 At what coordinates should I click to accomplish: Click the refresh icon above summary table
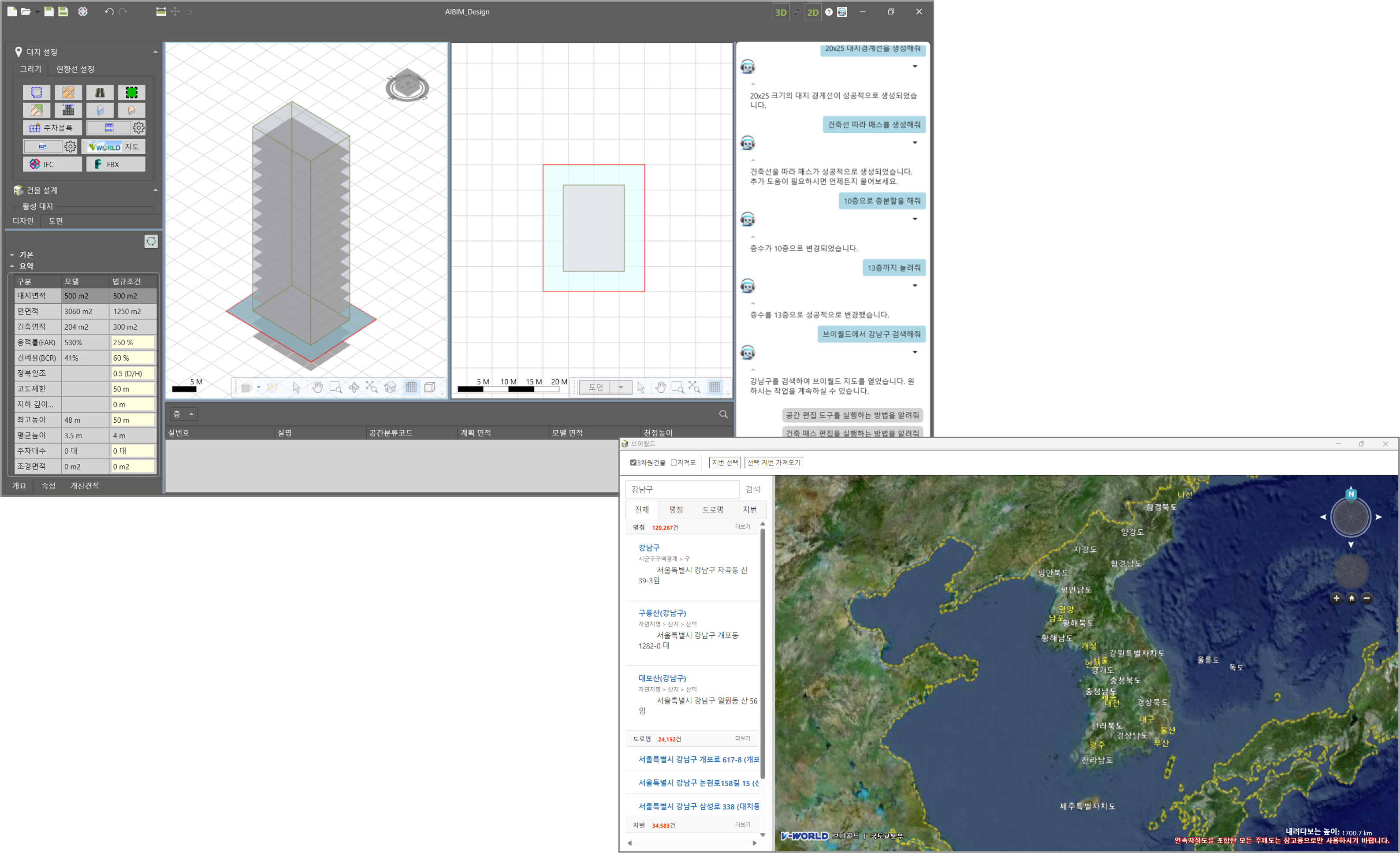coord(151,242)
